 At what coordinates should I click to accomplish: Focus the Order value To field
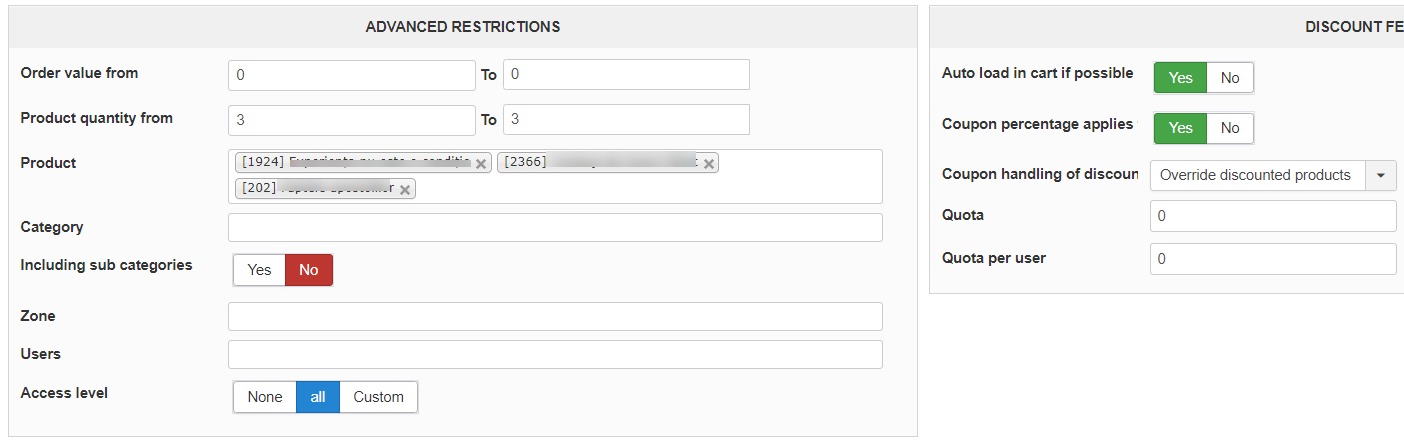(x=626, y=75)
